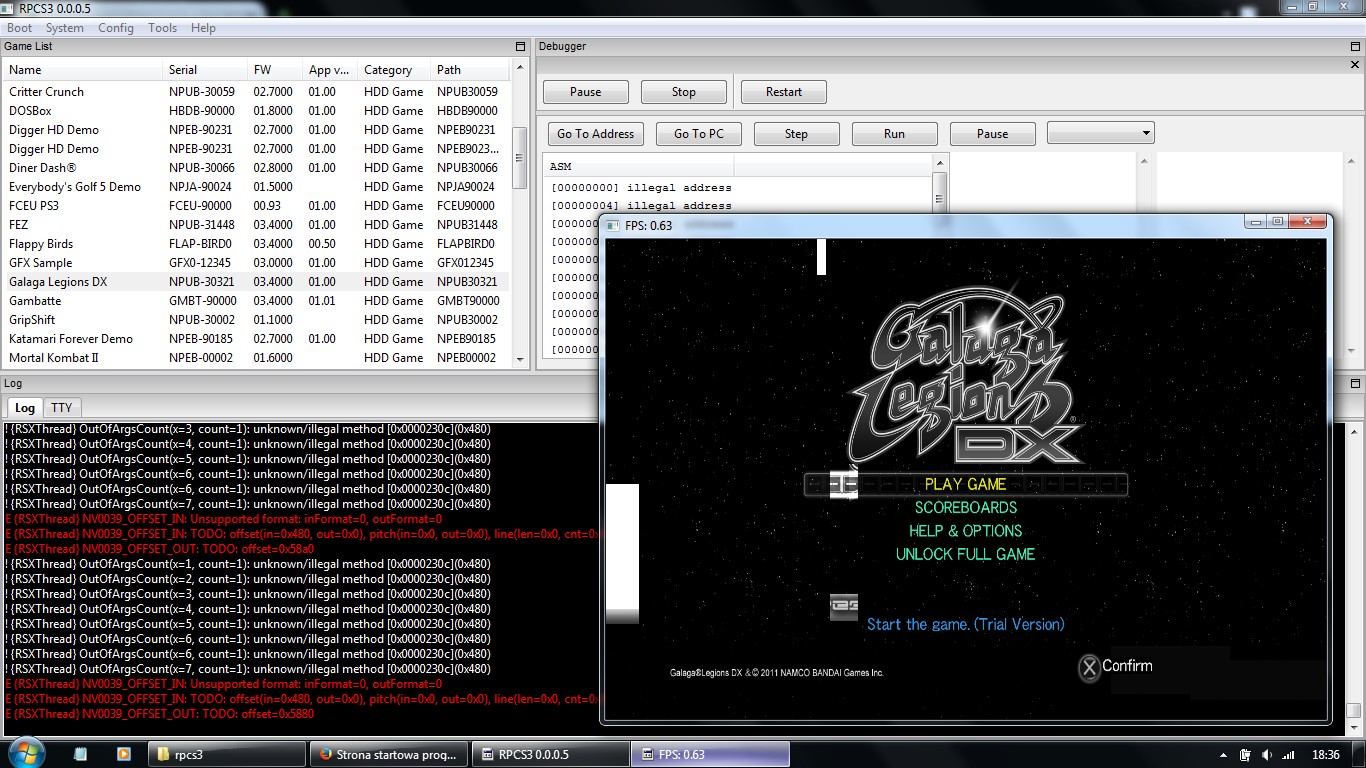1366x768 pixels.
Task: Open the debugger thread selection combo box
Action: pos(1100,133)
